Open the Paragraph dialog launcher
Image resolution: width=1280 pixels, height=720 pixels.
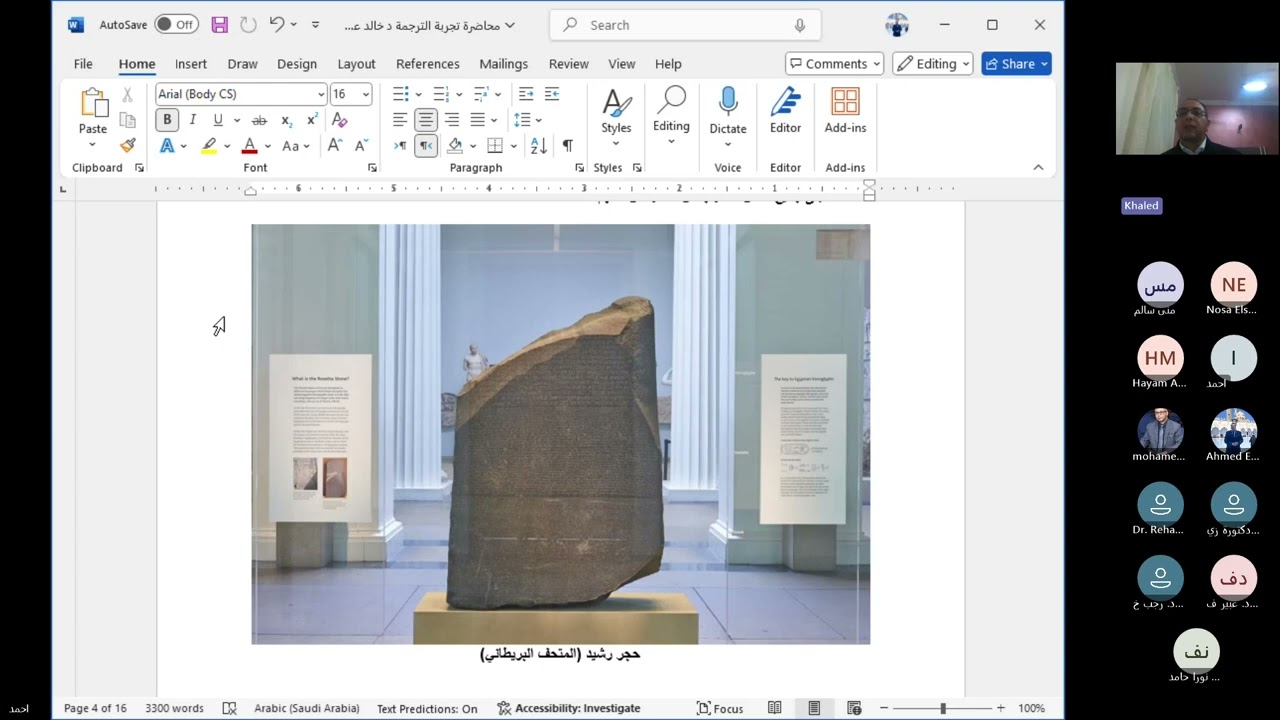coord(579,168)
